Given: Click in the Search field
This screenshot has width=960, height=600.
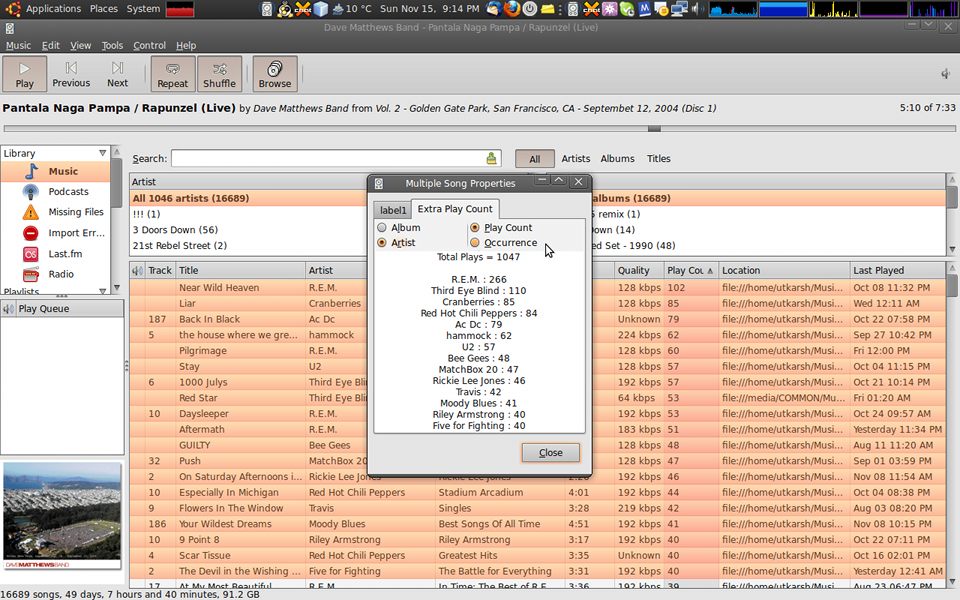Looking at the screenshot, I should pos(336,159).
